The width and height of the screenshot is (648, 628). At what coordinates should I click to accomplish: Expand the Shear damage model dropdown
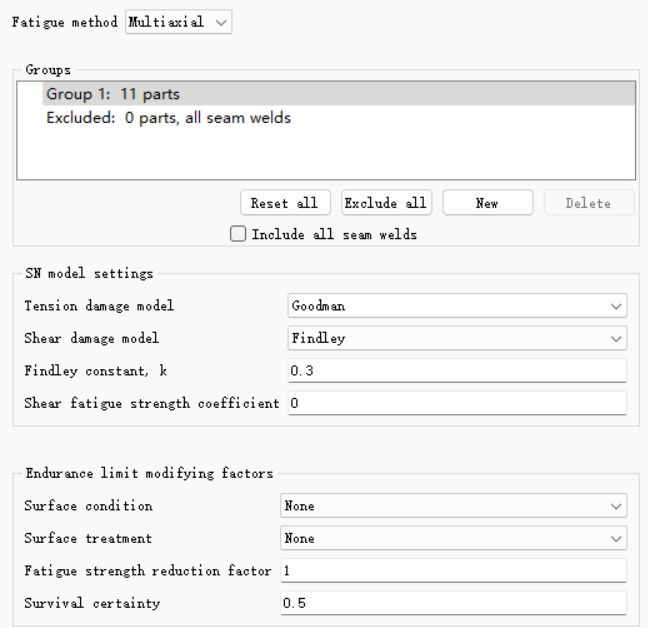[x=457, y=338]
